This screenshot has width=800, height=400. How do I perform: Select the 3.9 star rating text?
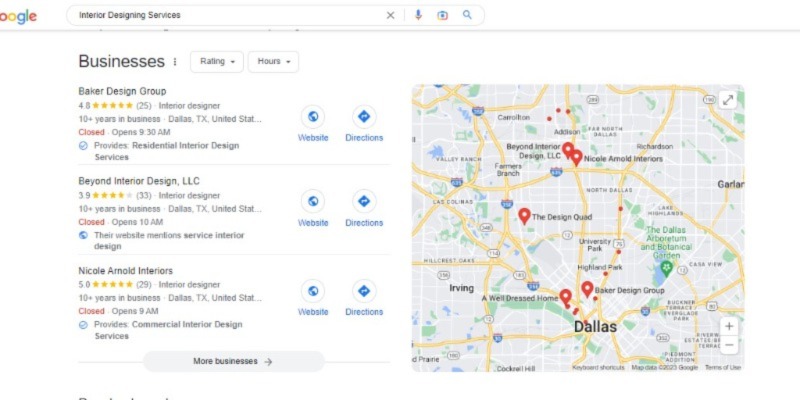[84, 195]
